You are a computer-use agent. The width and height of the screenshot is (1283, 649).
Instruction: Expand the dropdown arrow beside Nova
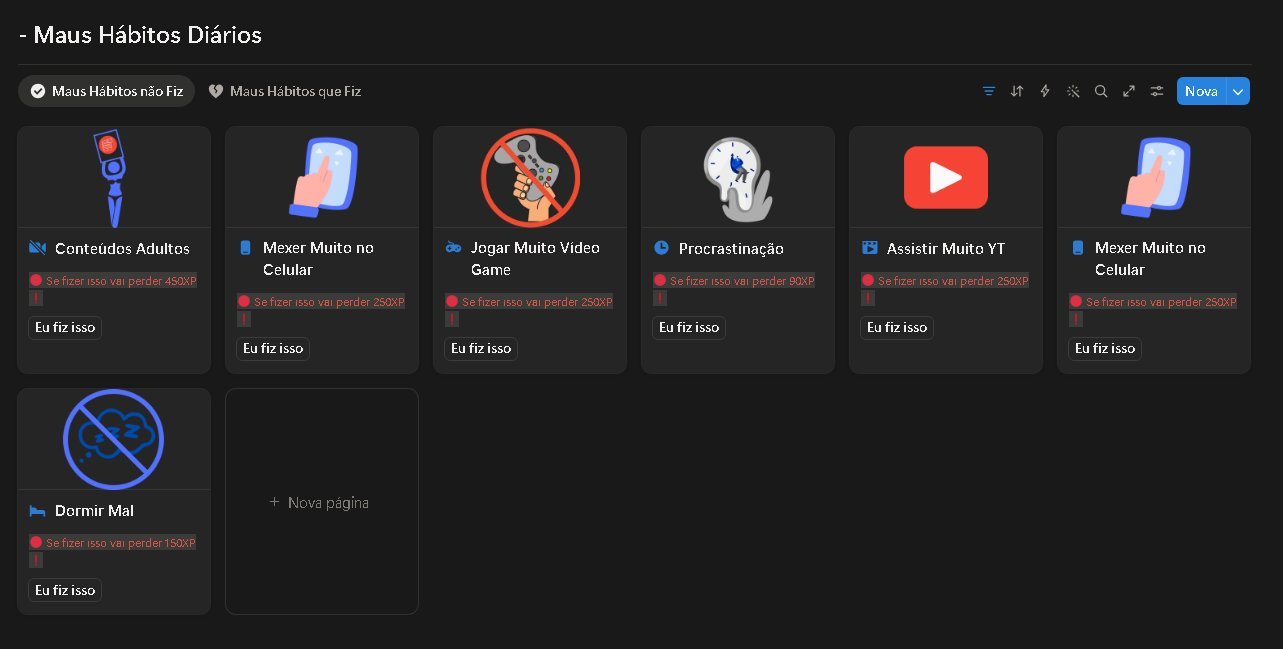click(1238, 91)
